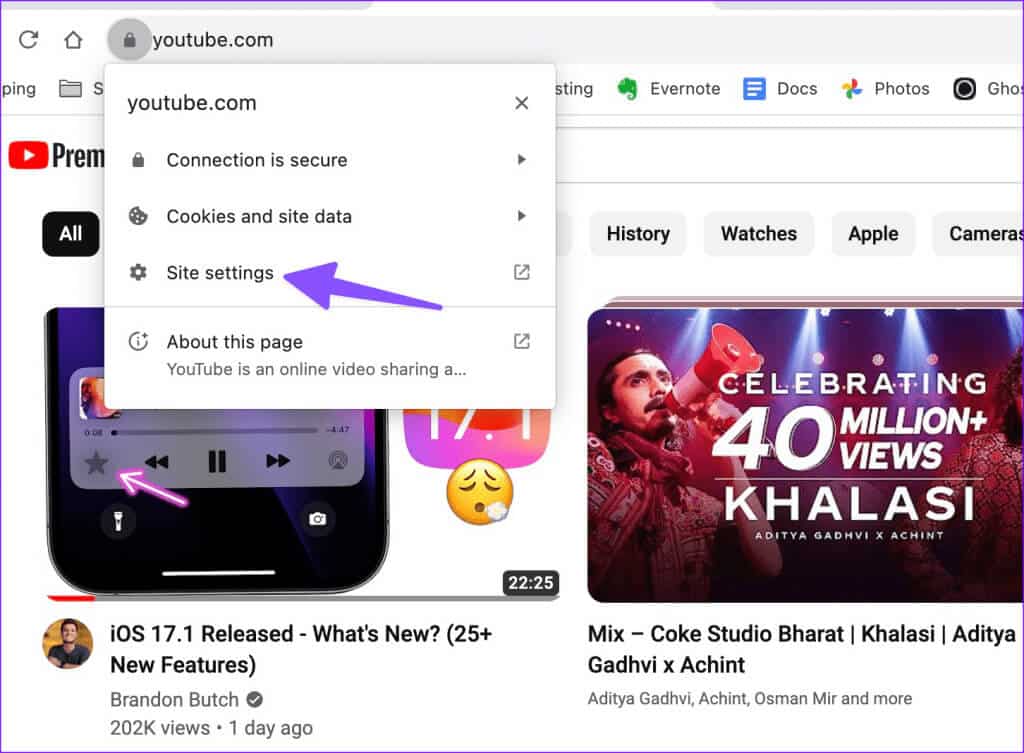This screenshot has height=753, width=1024.
Task: Open About this page entry
Action: click(330, 355)
